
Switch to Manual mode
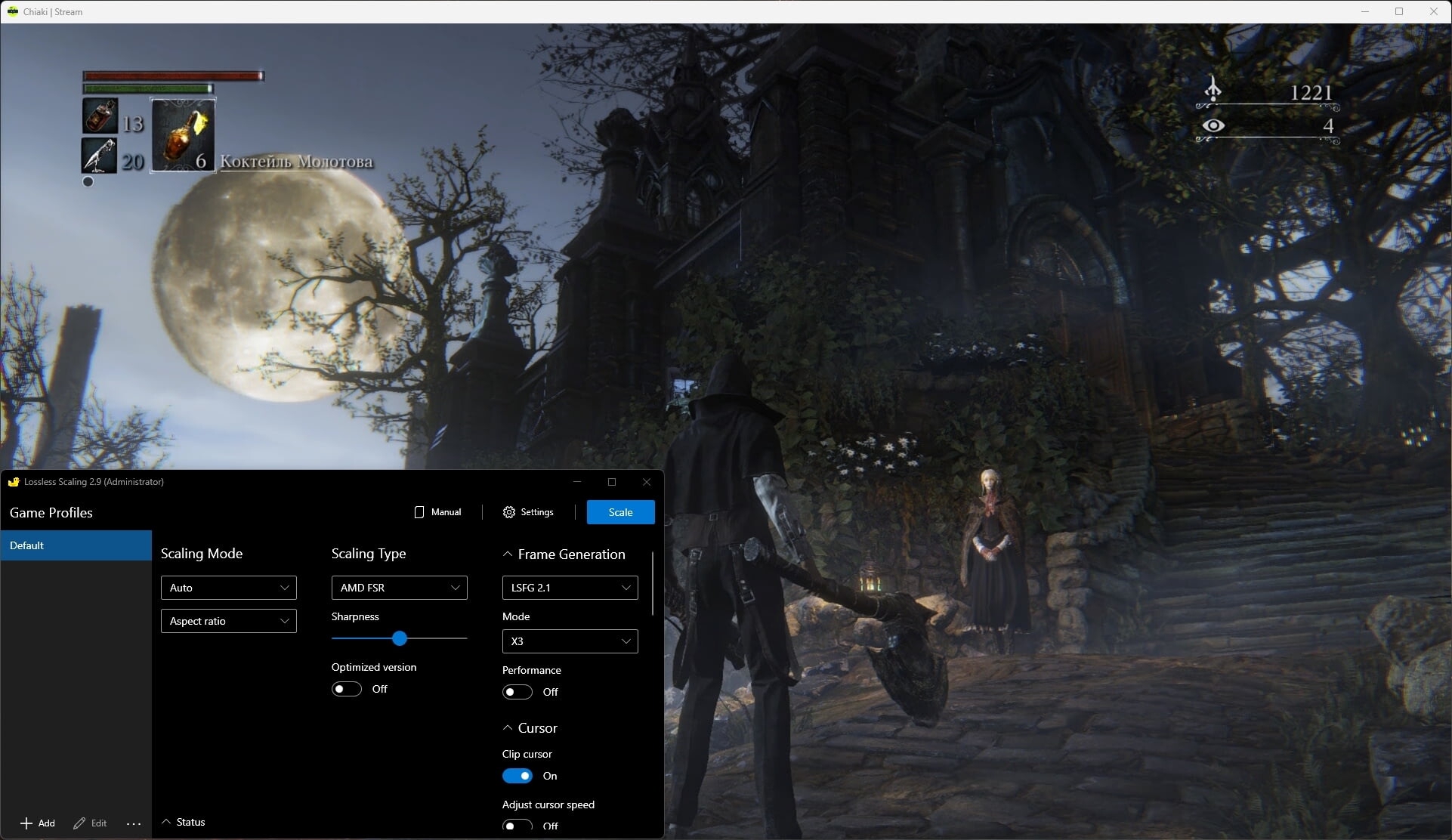coord(437,512)
